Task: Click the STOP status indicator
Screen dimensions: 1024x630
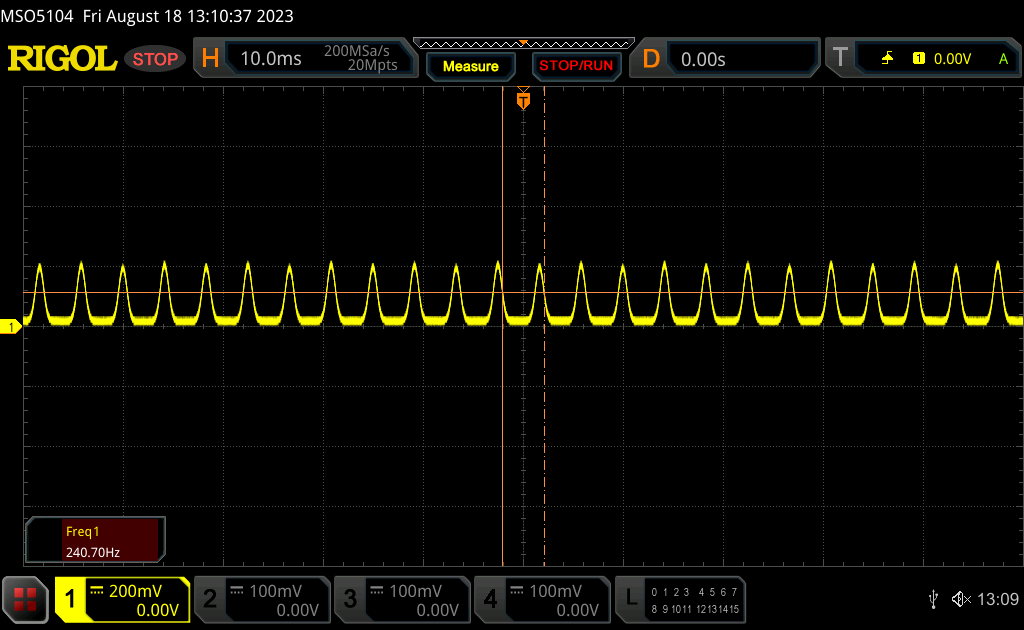Action: [x=155, y=59]
